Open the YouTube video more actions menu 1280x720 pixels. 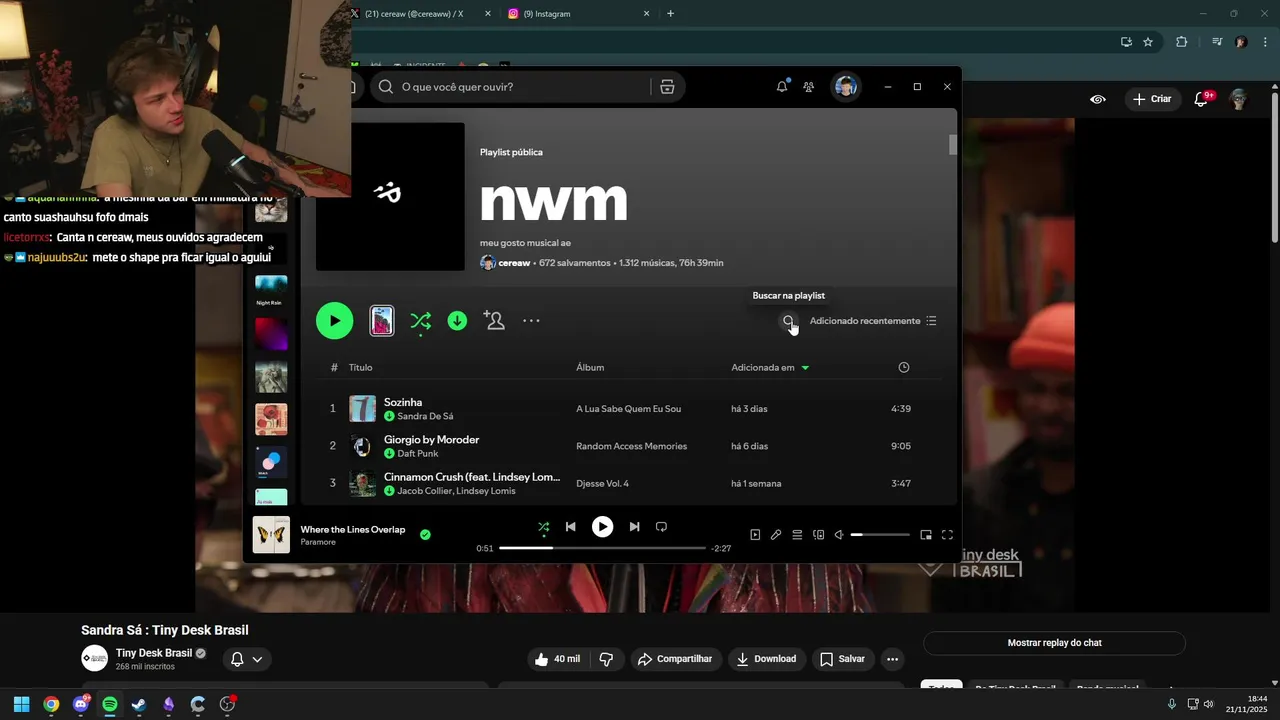pyautogui.click(x=892, y=659)
